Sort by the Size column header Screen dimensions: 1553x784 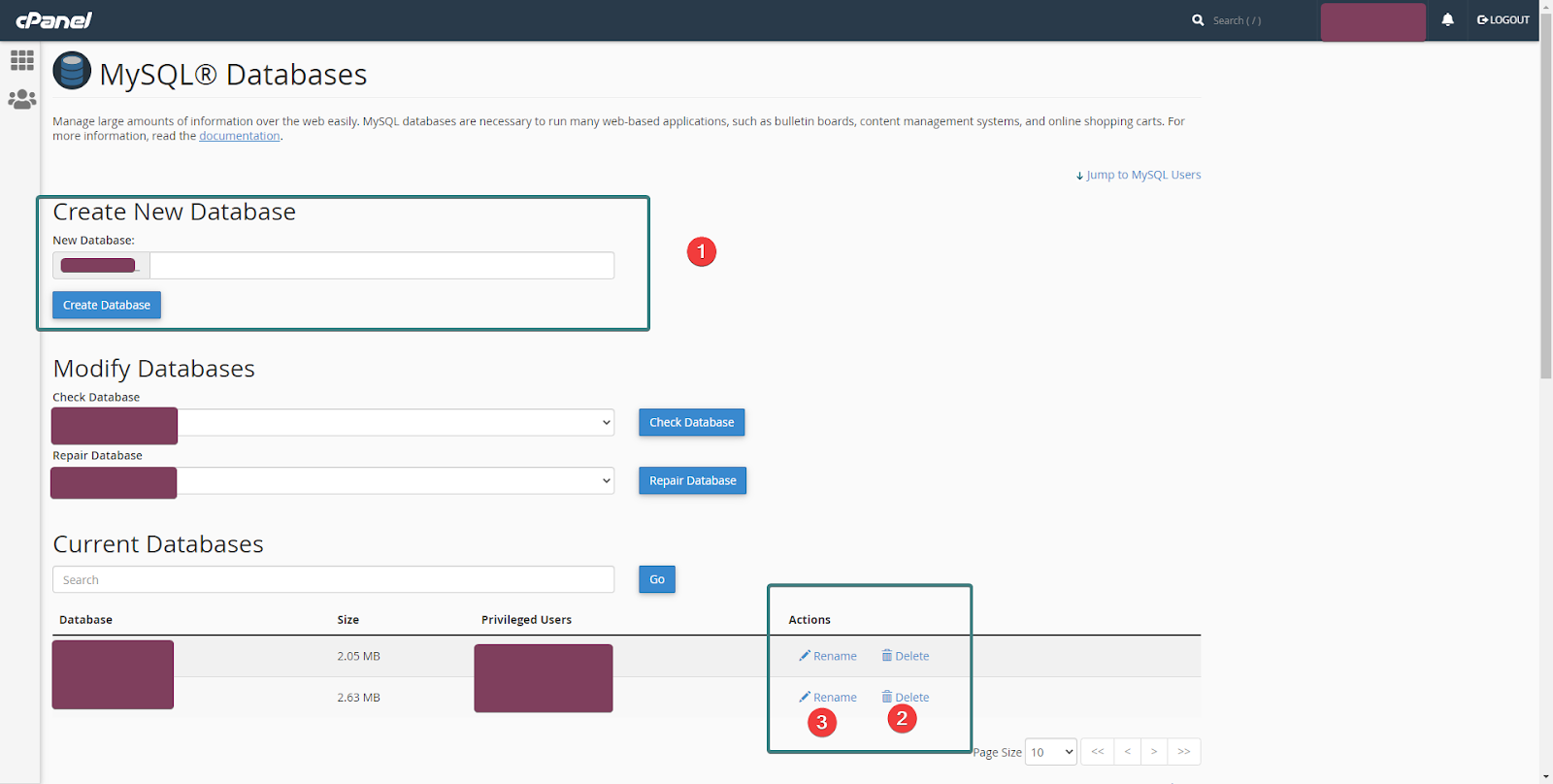pos(348,620)
